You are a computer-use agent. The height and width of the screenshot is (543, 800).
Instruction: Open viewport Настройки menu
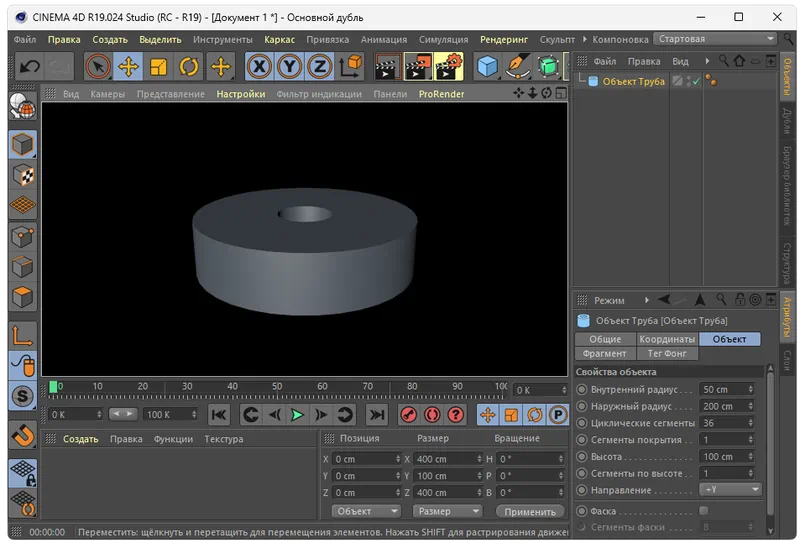click(240, 94)
